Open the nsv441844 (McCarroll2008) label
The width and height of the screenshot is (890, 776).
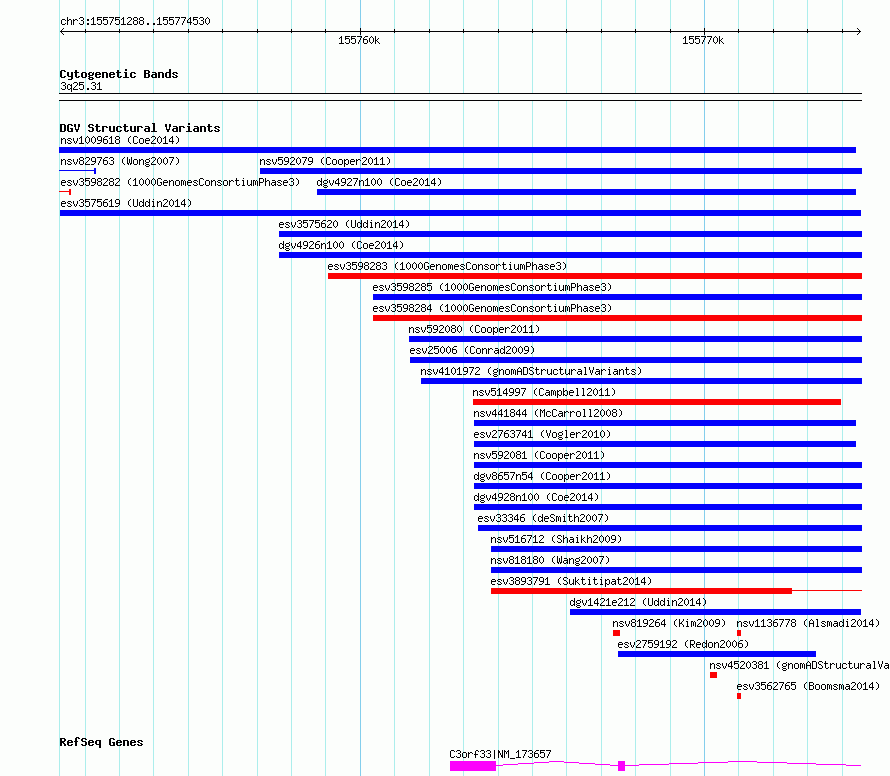(548, 413)
